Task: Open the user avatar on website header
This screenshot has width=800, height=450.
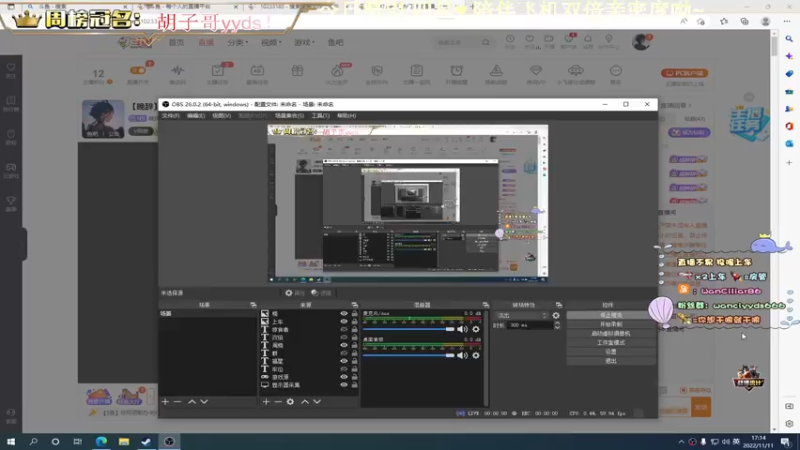Action: click(640, 42)
